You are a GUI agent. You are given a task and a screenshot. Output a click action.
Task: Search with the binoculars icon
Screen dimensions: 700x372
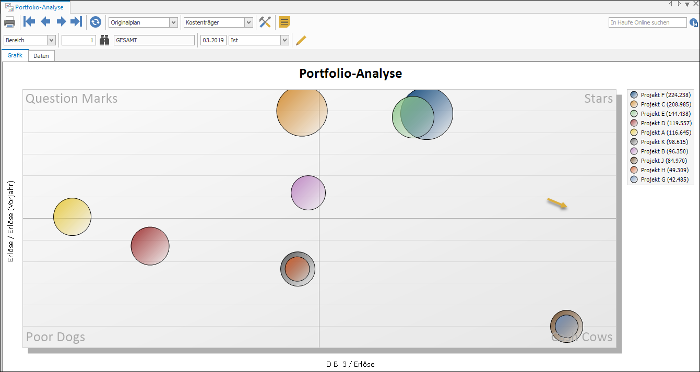[x=104, y=40]
